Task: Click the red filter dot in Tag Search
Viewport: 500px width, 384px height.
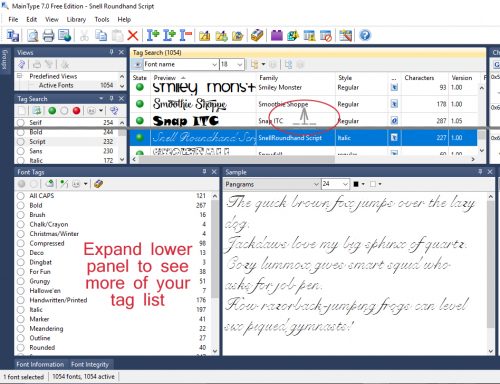Action: 76,111
